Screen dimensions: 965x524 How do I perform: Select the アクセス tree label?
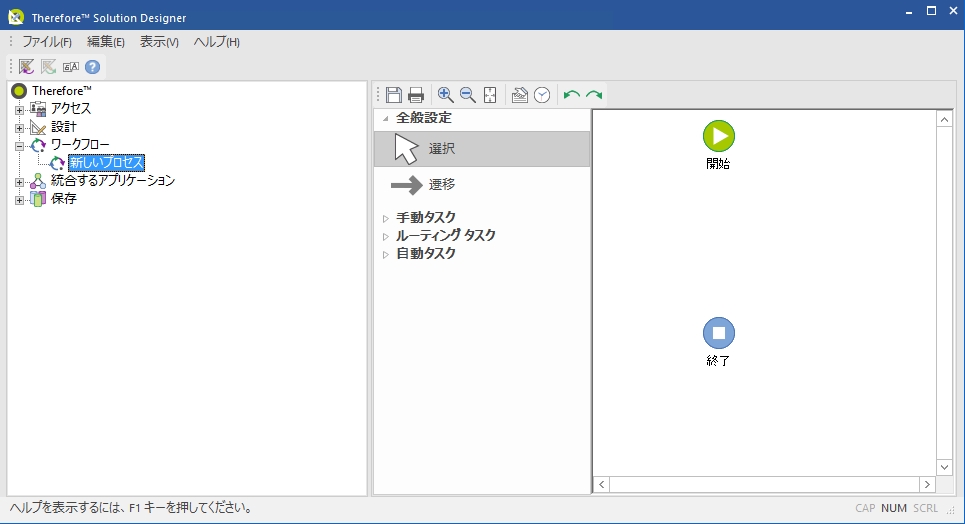tap(71, 108)
